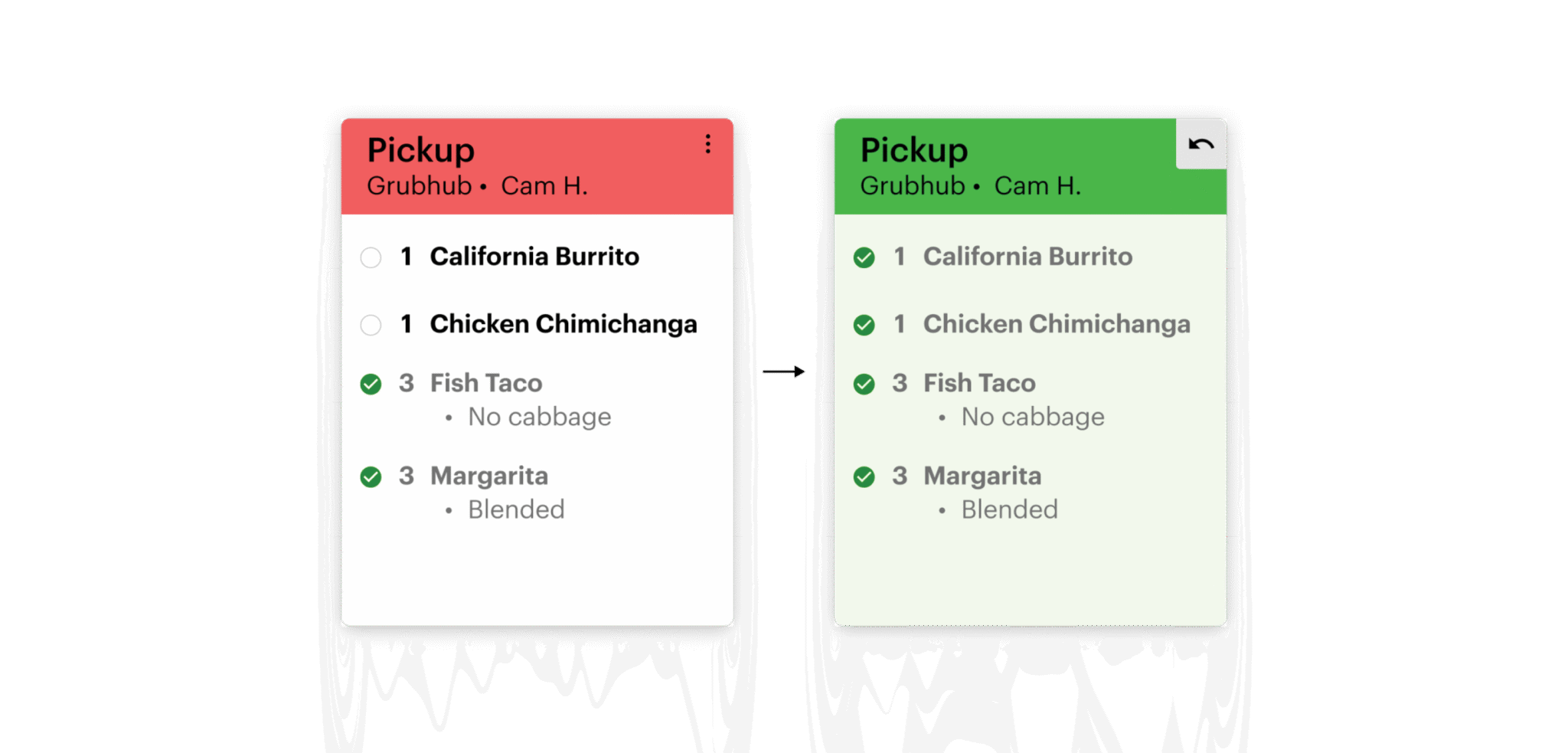Click Chicken Chimichanga checkmark on green card
1568x753 pixels.
[x=864, y=325]
